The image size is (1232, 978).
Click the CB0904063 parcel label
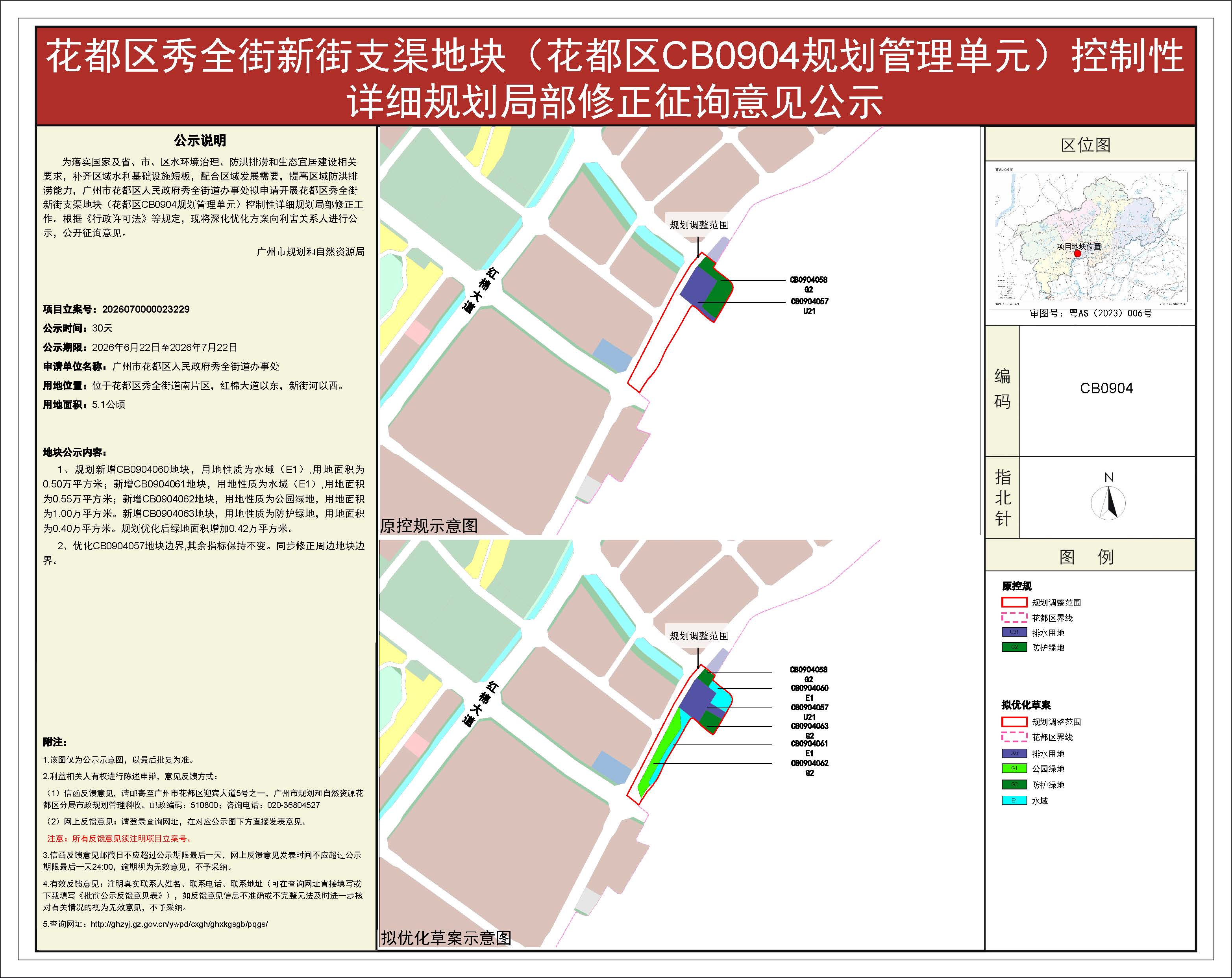809,731
